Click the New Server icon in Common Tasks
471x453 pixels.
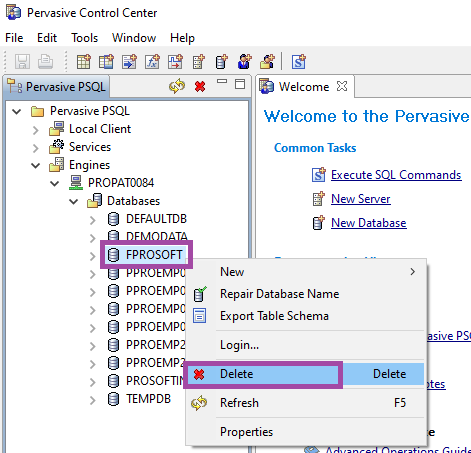click(318, 199)
